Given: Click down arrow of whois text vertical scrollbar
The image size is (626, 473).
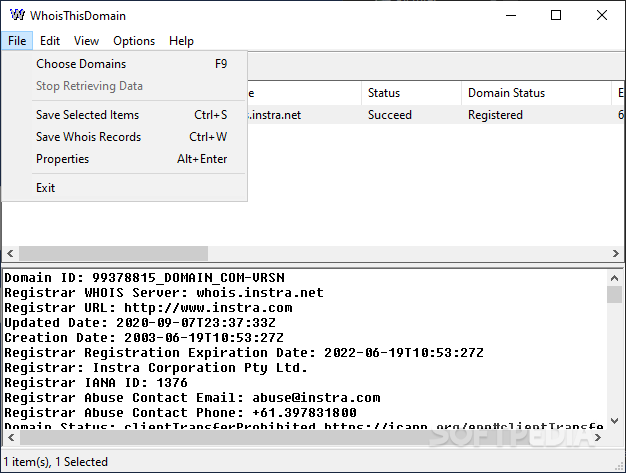Looking at the screenshot, I should tap(614, 421).
